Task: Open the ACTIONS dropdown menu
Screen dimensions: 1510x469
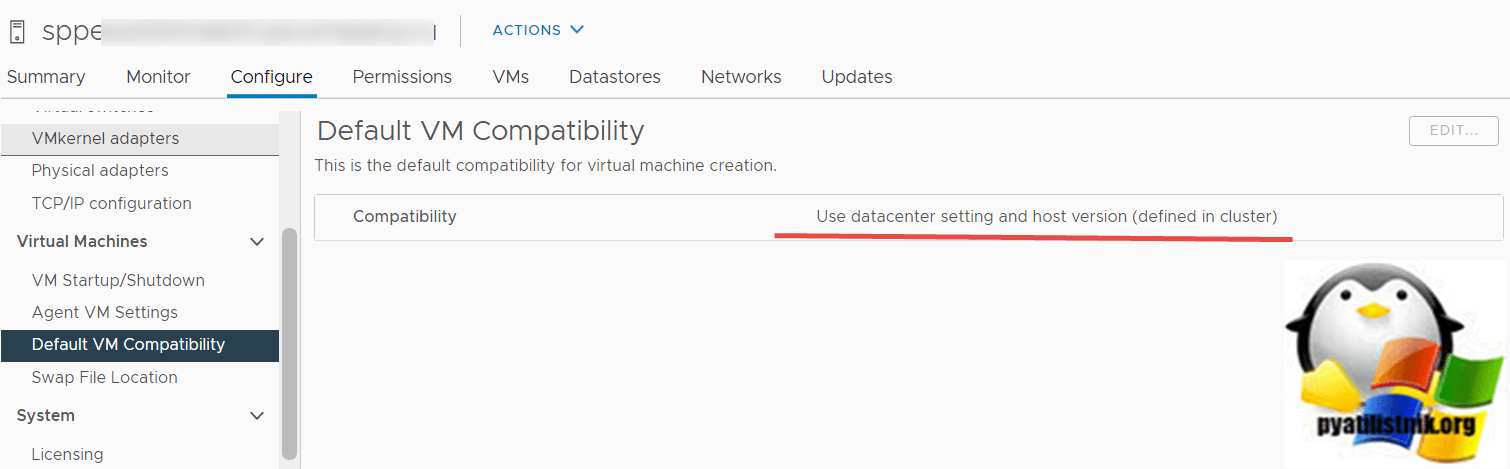Action: pos(538,30)
